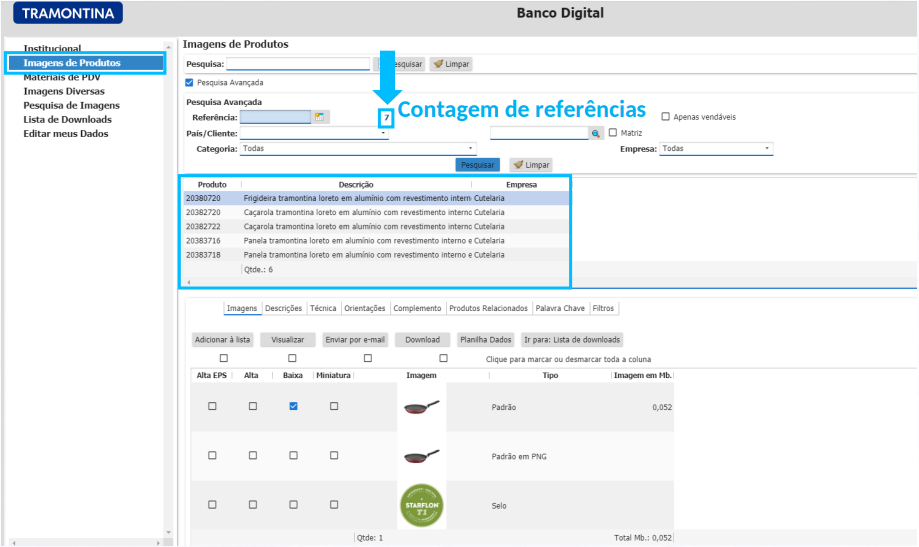Click the Download button

tap(423, 340)
